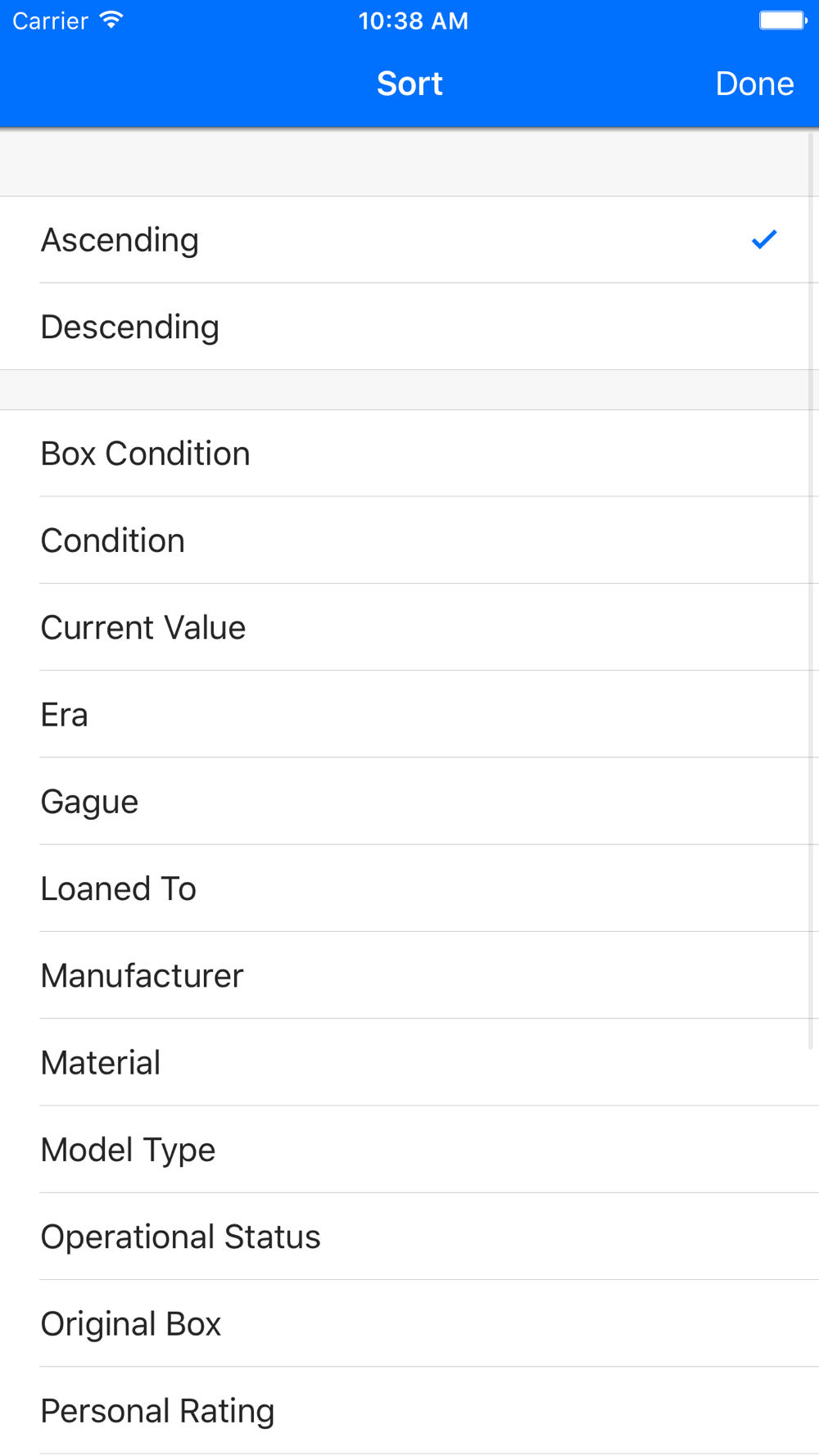Select Descending sort order
The image size is (819, 1456).
click(409, 327)
